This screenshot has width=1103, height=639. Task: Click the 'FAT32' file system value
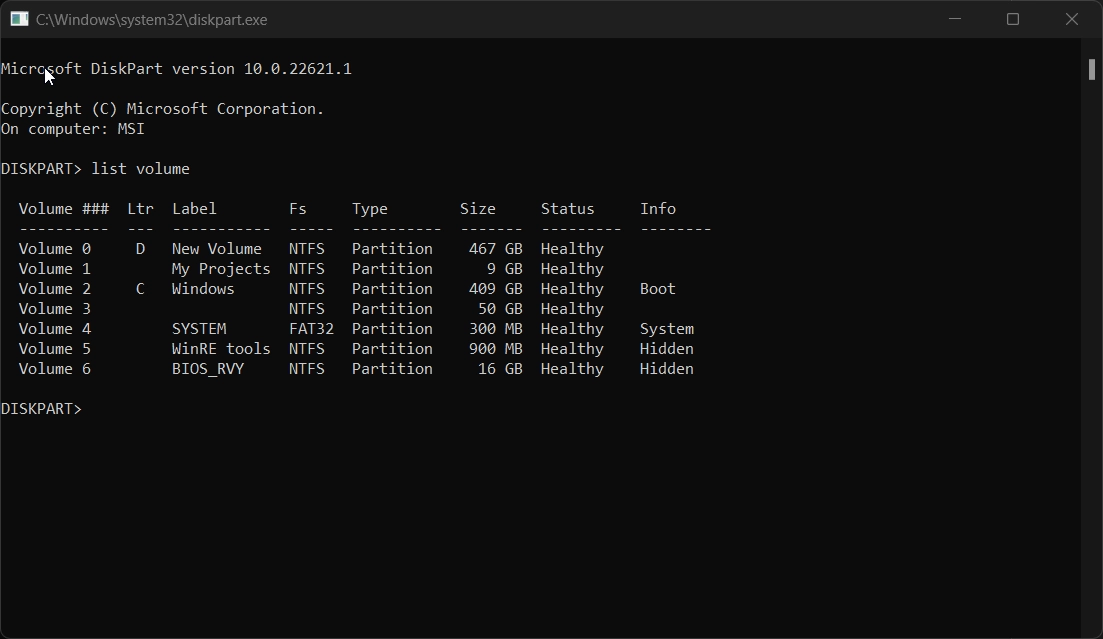pyautogui.click(x=311, y=329)
